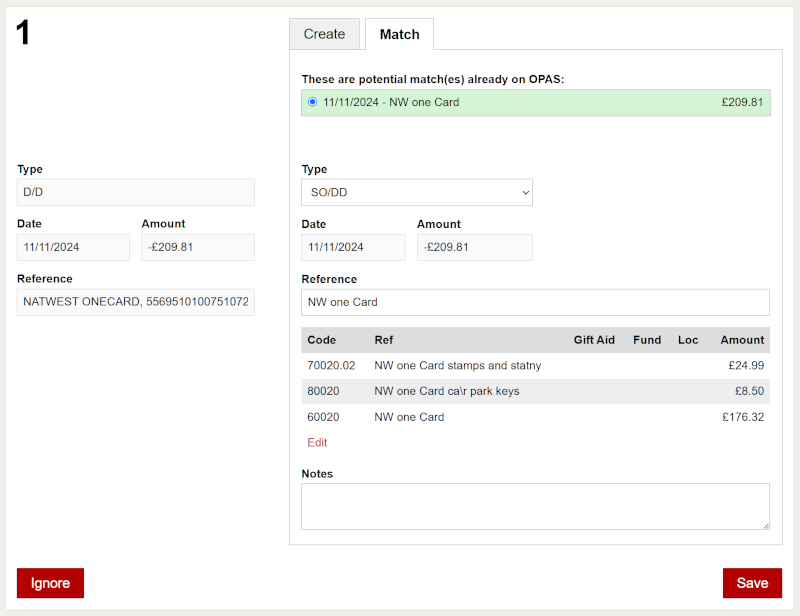
Task: Click the left Date field 11/11/2024
Action: tap(73, 248)
